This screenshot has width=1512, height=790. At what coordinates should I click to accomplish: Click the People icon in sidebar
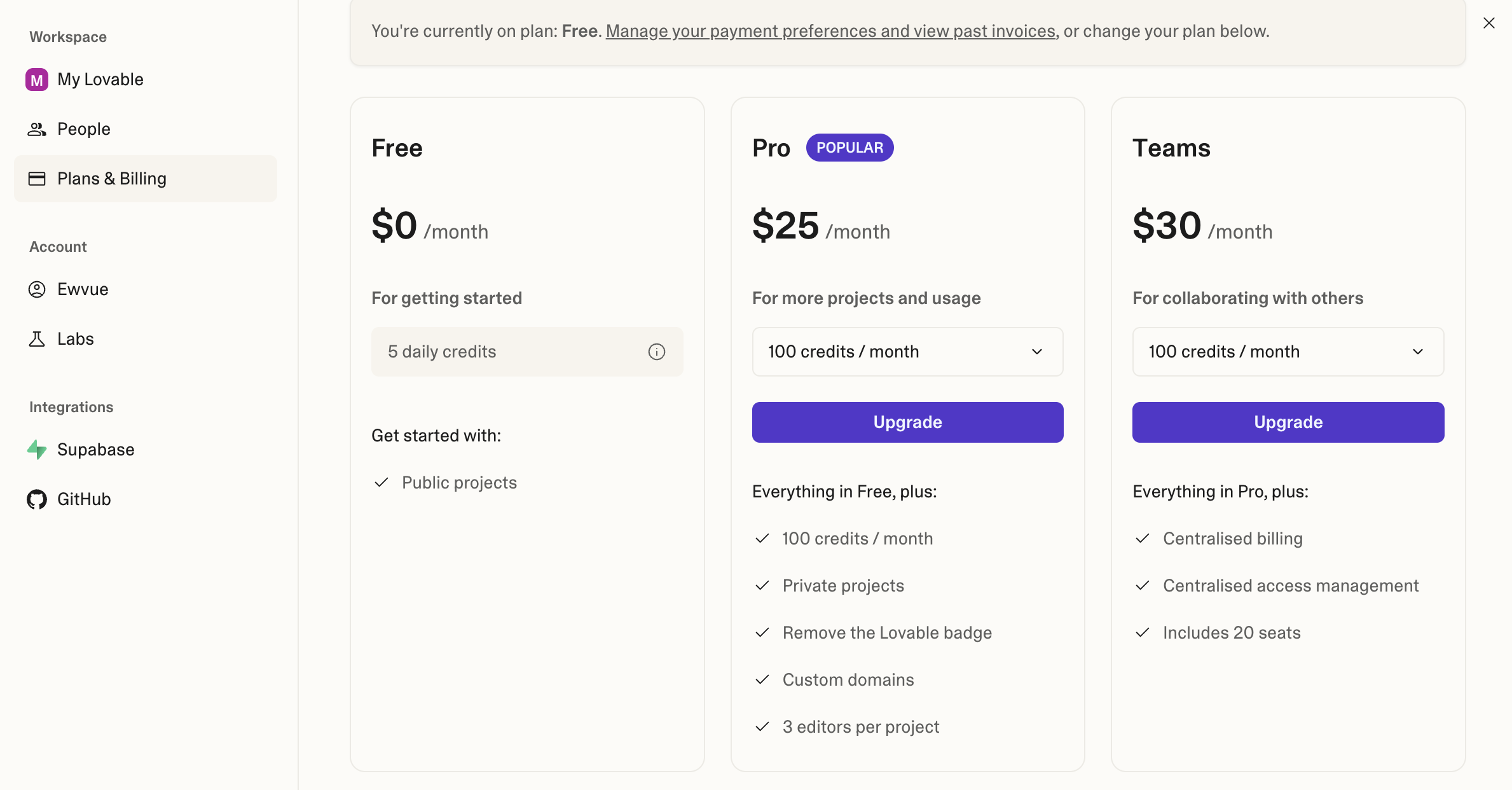pos(37,129)
